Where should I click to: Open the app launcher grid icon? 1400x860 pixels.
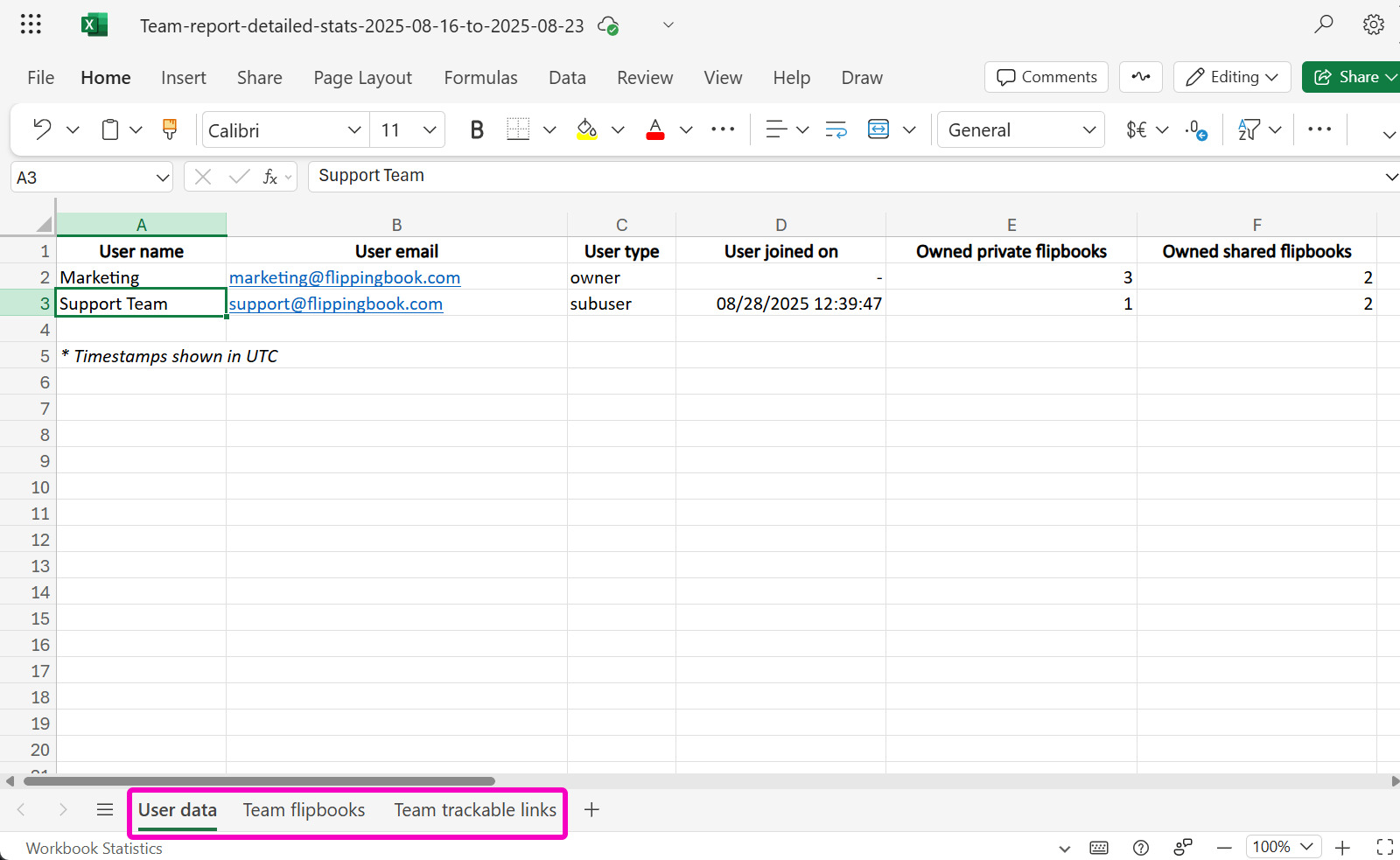point(31,24)
